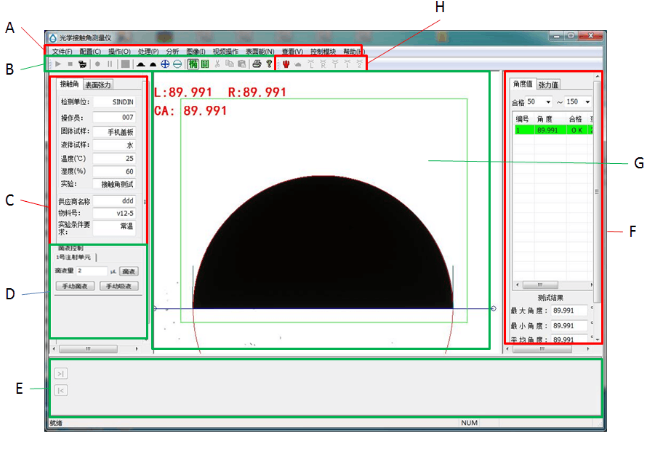
Task: Click the 湿度(%) field containing 60
Action: pyautogui.click(x=114, y=171)
